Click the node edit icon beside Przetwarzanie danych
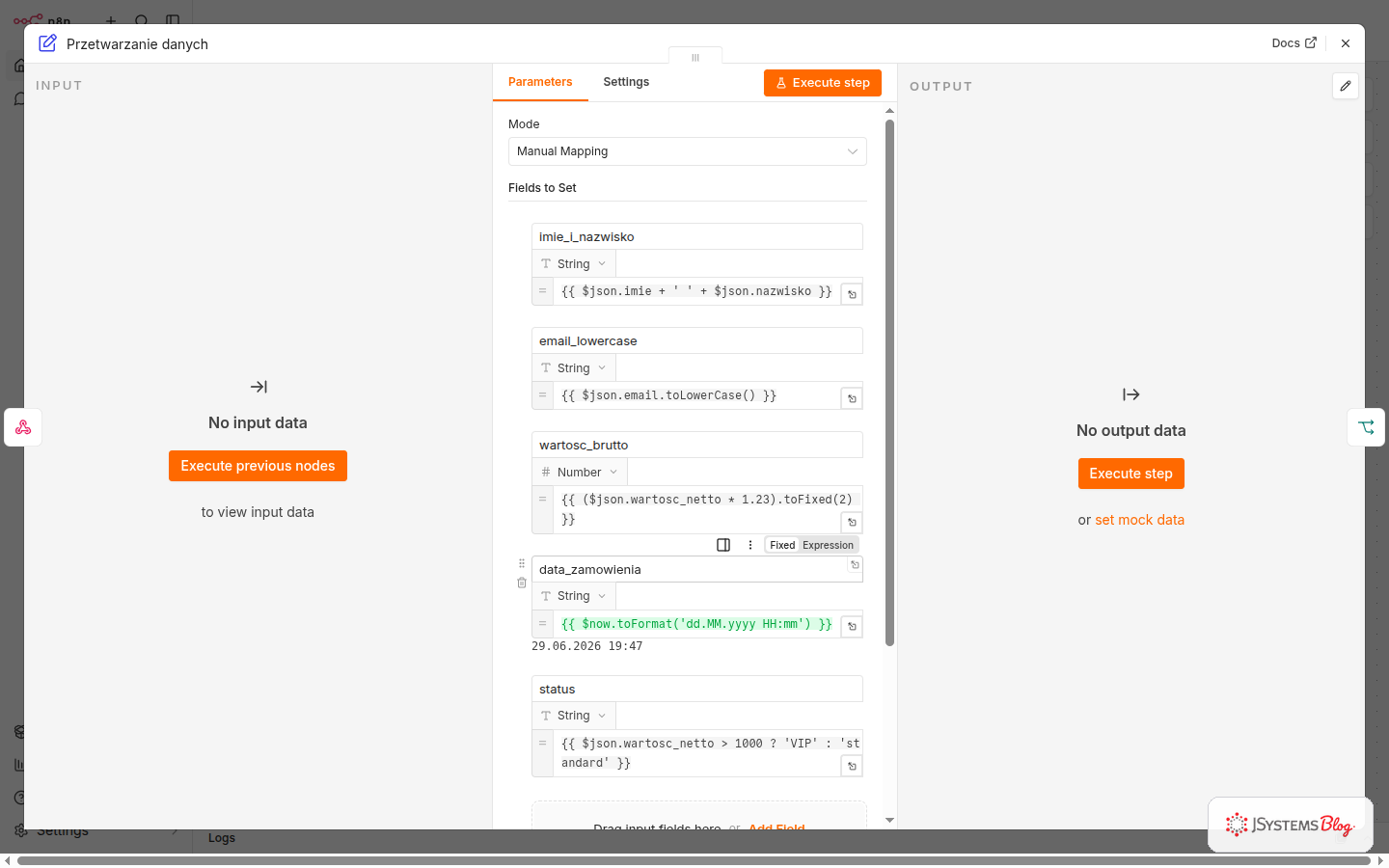 coord(47,43)
